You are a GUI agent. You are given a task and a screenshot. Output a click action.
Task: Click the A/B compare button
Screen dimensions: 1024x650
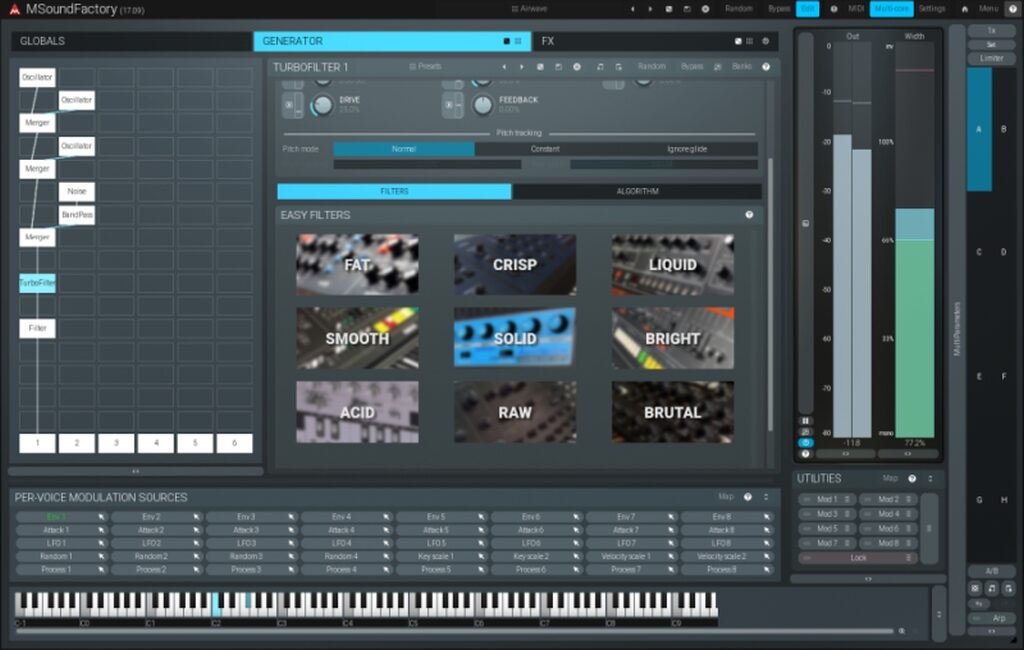pos(991,571)
